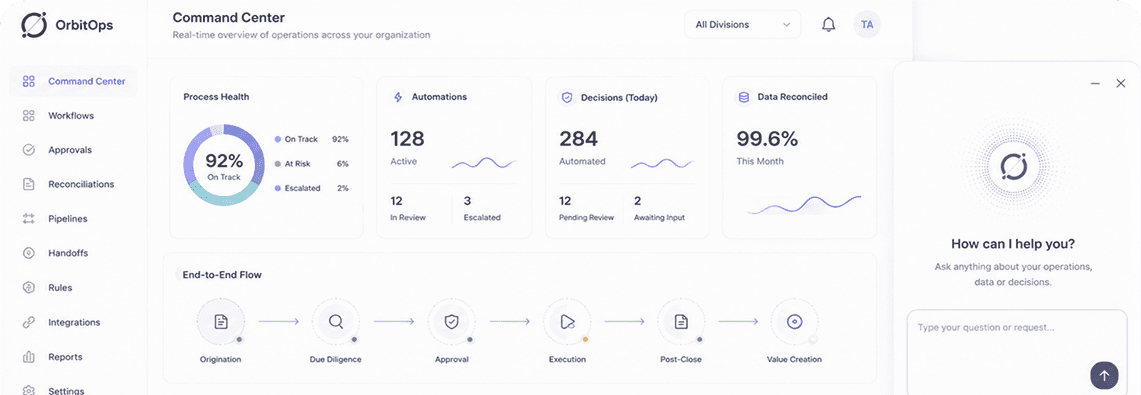
Task: Click the assistant orbit logo in chat panel
Action: [1013, 167]
